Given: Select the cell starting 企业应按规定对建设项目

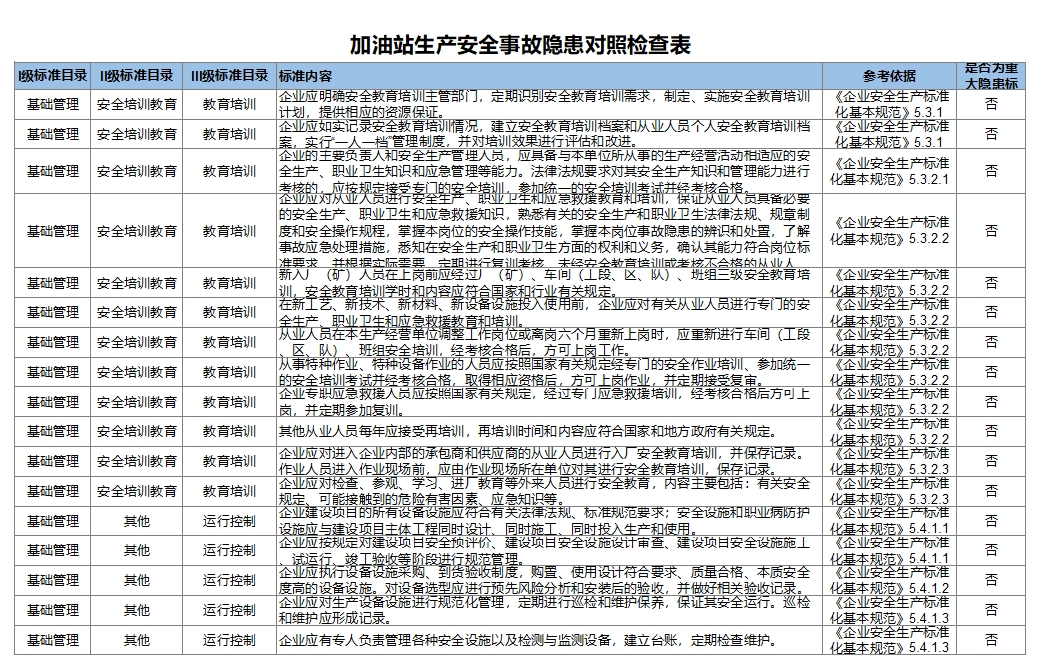Looking at the screenshot, I should click(x=549, y=550).
